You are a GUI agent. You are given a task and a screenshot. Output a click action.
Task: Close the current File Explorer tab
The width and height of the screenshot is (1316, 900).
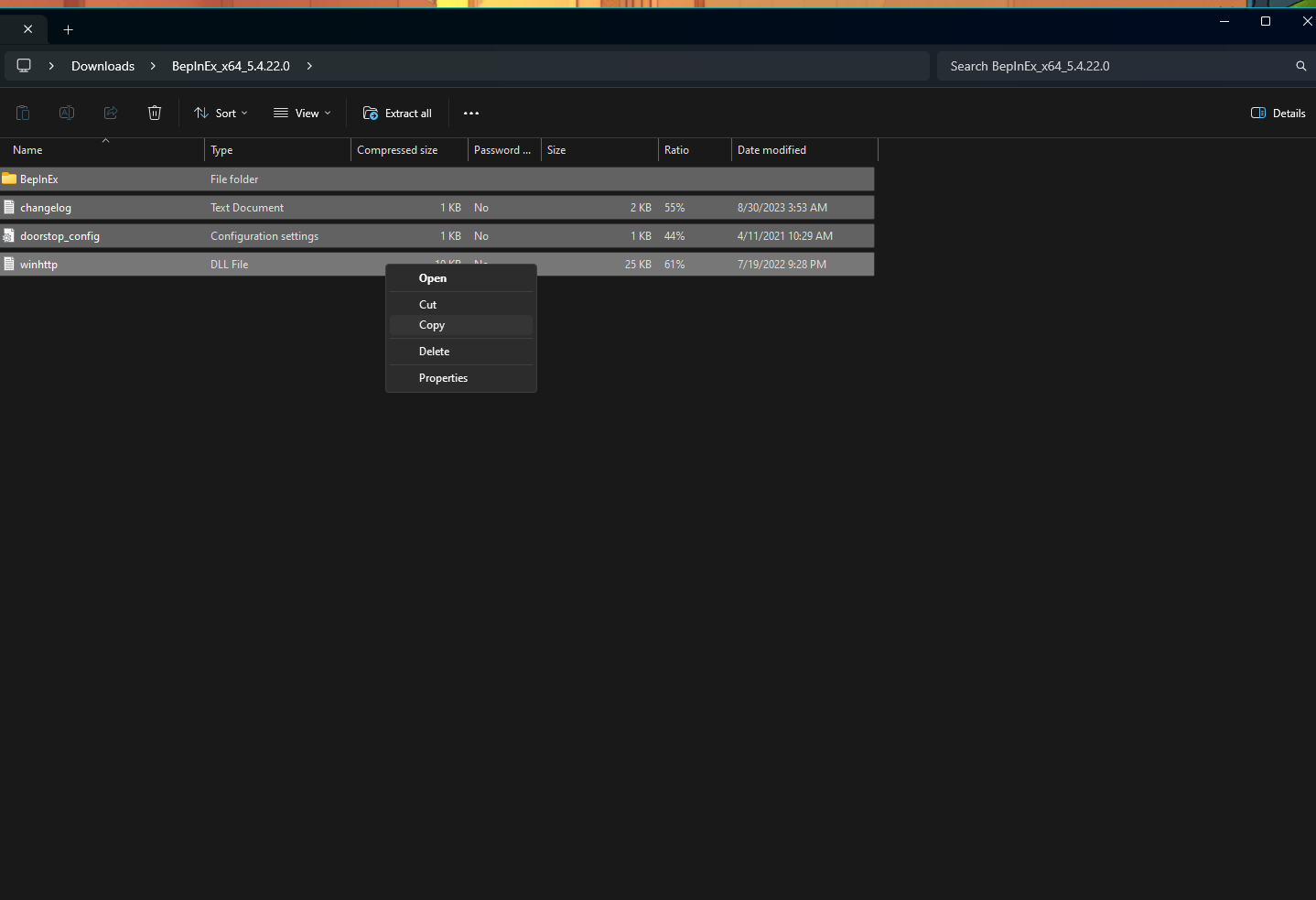[28, 29]
